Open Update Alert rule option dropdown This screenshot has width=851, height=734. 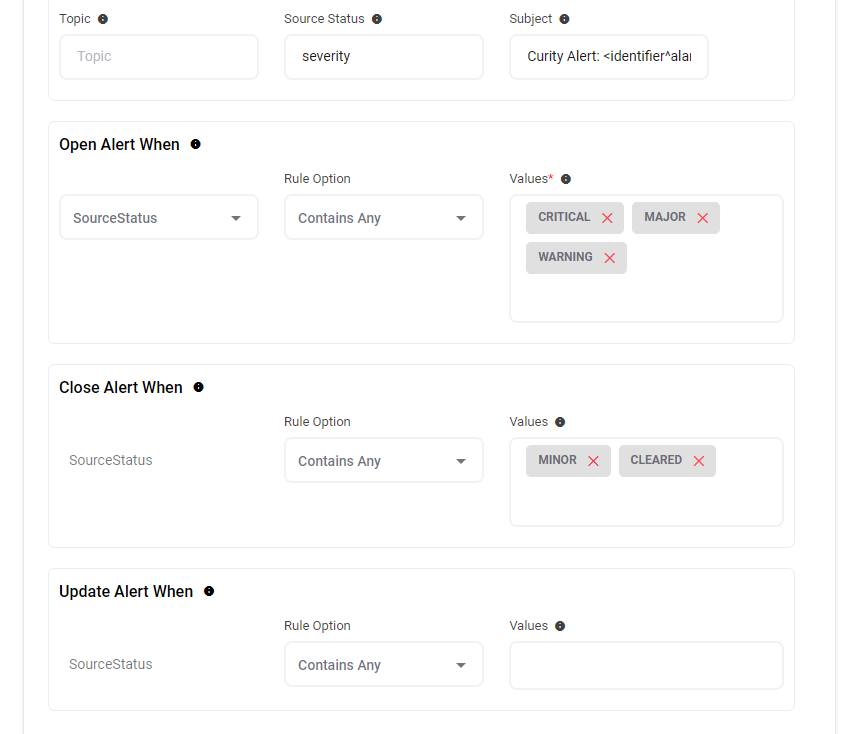pos(383,665)
